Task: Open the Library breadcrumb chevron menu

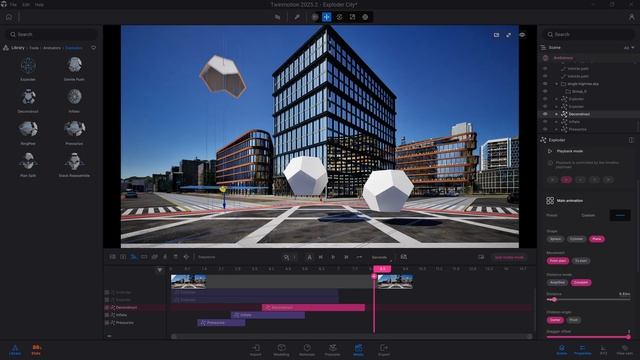Action: click(x=93, y=48)
